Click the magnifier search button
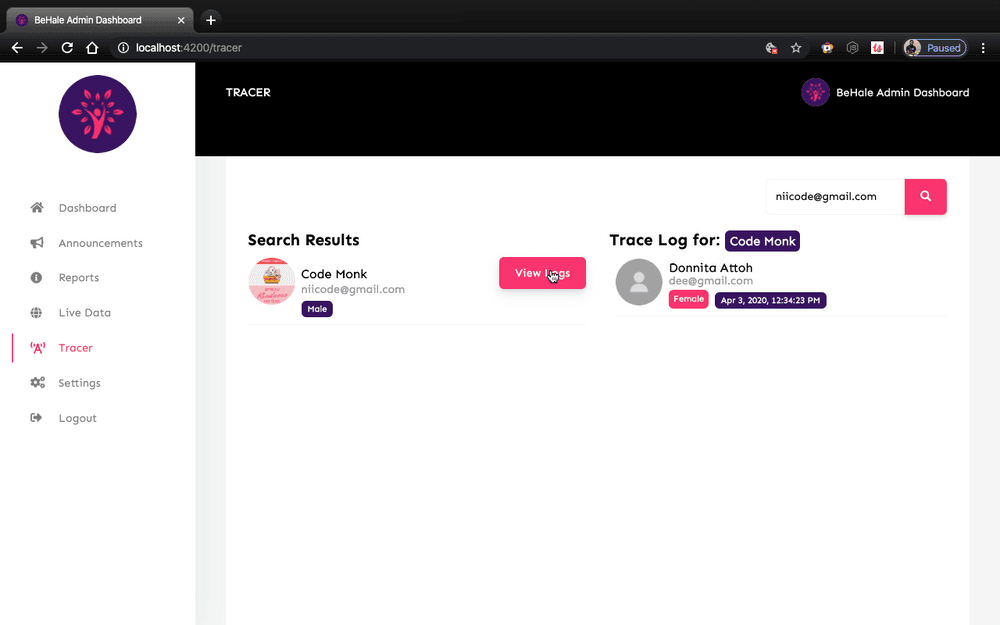Image resolution: width=1000 pixels, height=625 pixels. (x=925, y=196)
